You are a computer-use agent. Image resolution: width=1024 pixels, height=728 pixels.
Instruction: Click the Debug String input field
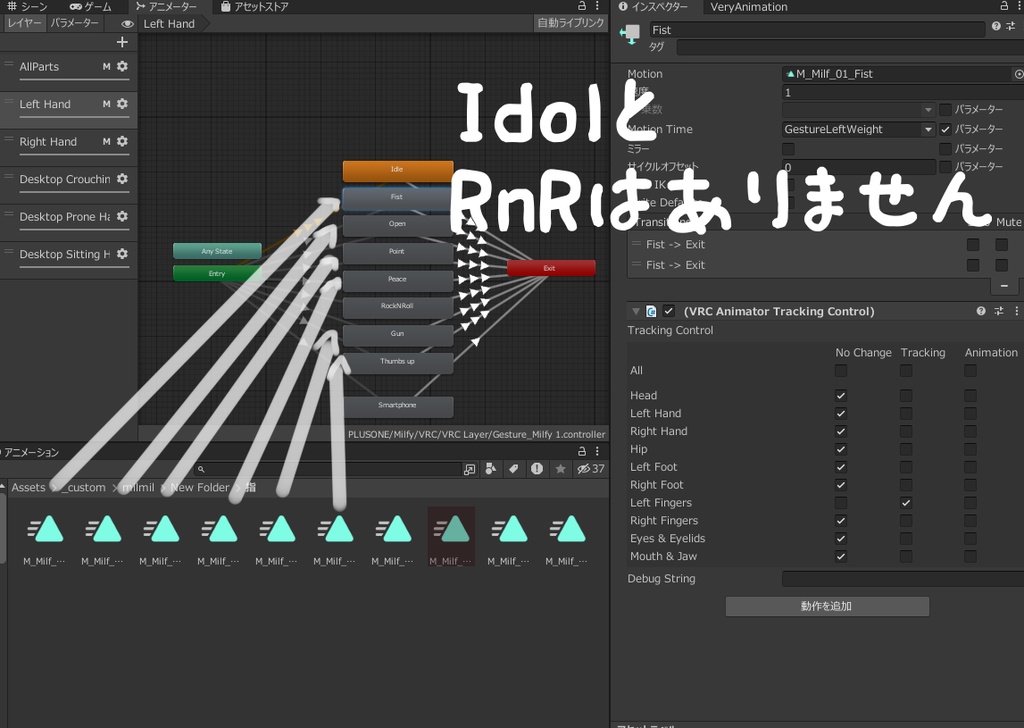(x=903, y=578)
